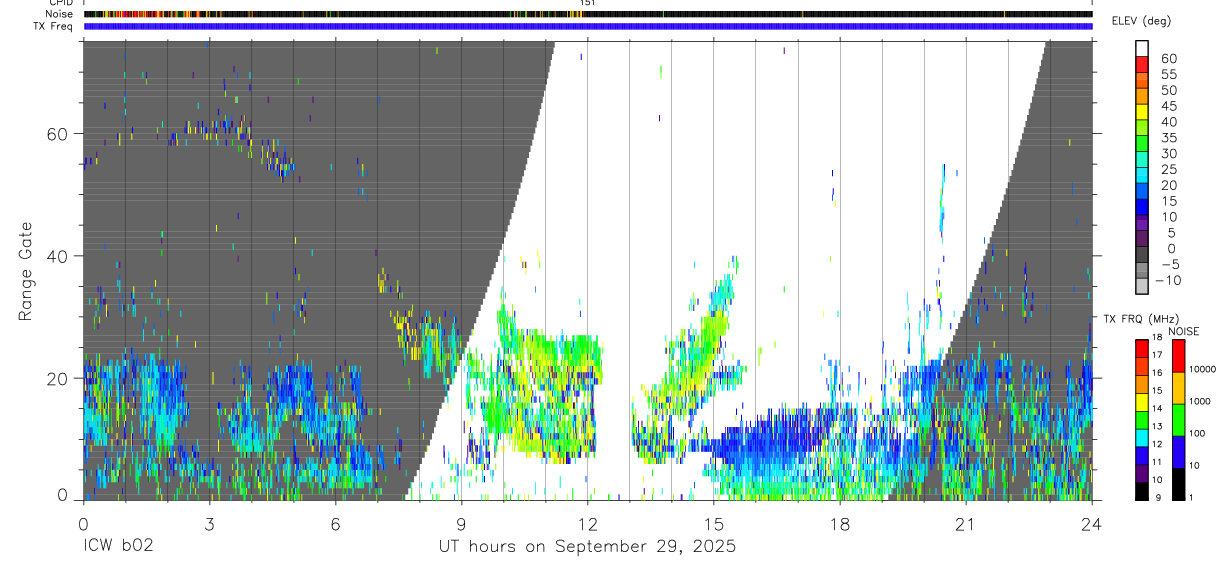Viewport: 1228px width, 567px height.
Task: Click the black bottom segment of TX FRQ bar
Action: click(1142, 492)
